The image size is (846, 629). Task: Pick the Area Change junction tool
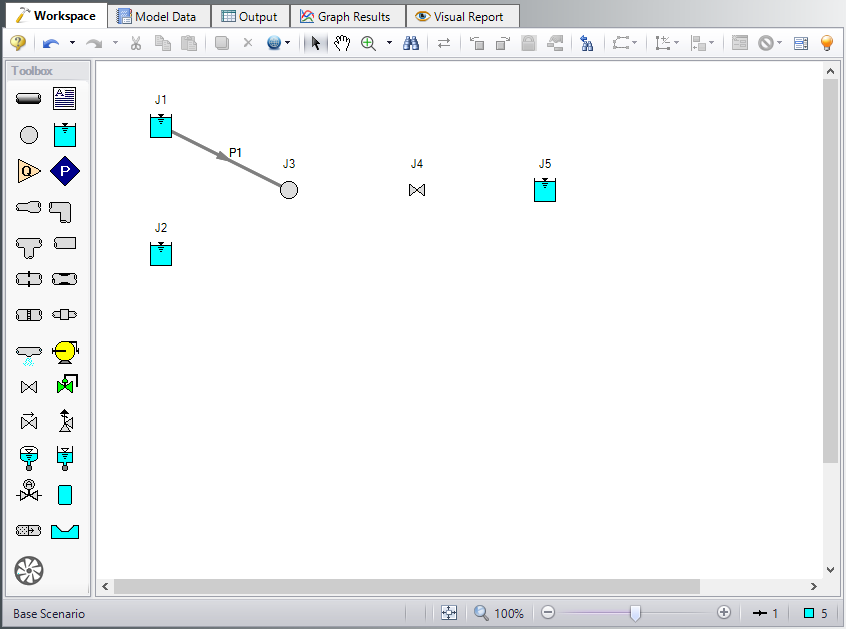click(x=28, y=207)
